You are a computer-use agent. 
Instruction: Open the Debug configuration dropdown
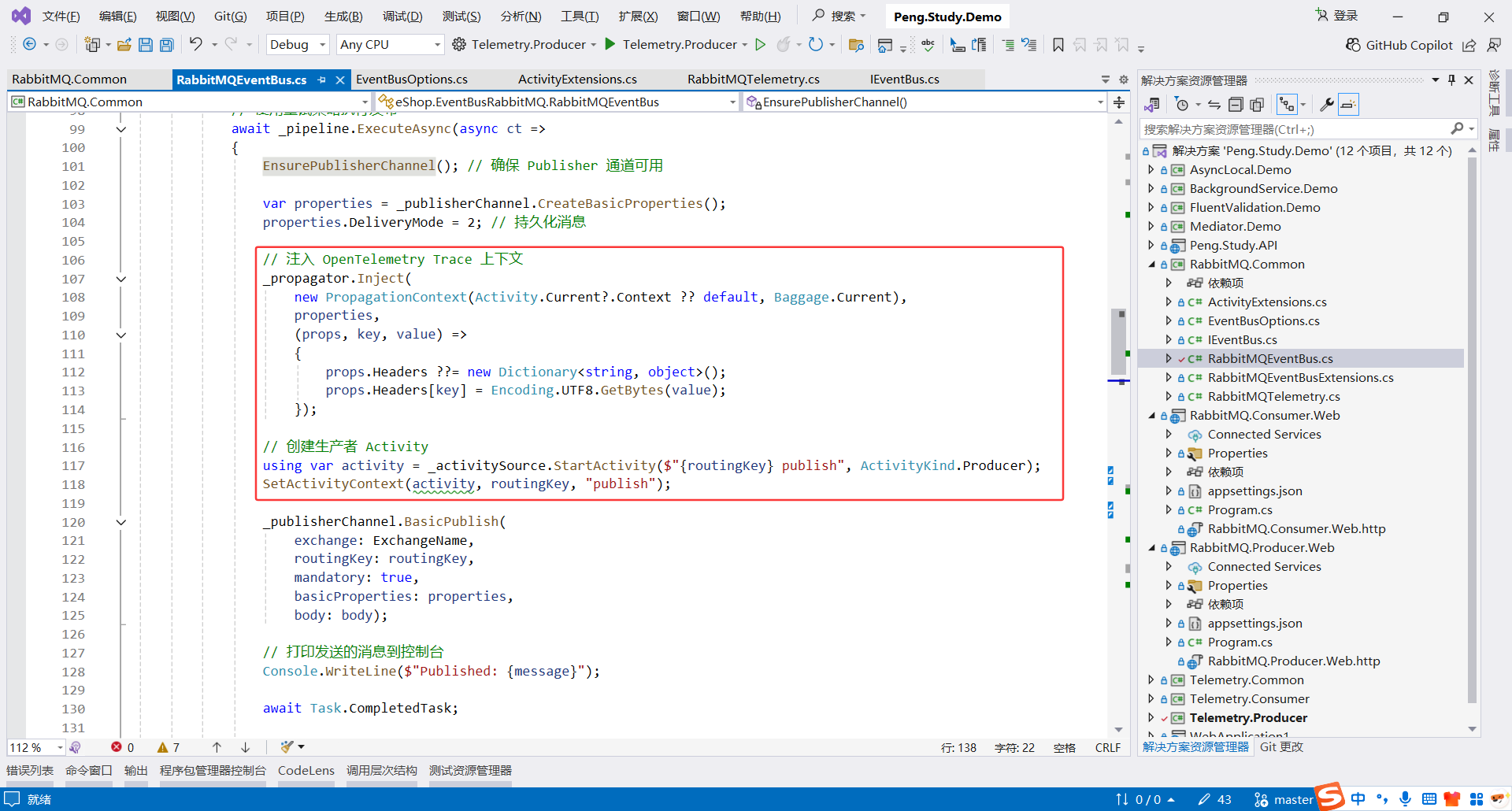pyautogui.click(x=298, y=45)
